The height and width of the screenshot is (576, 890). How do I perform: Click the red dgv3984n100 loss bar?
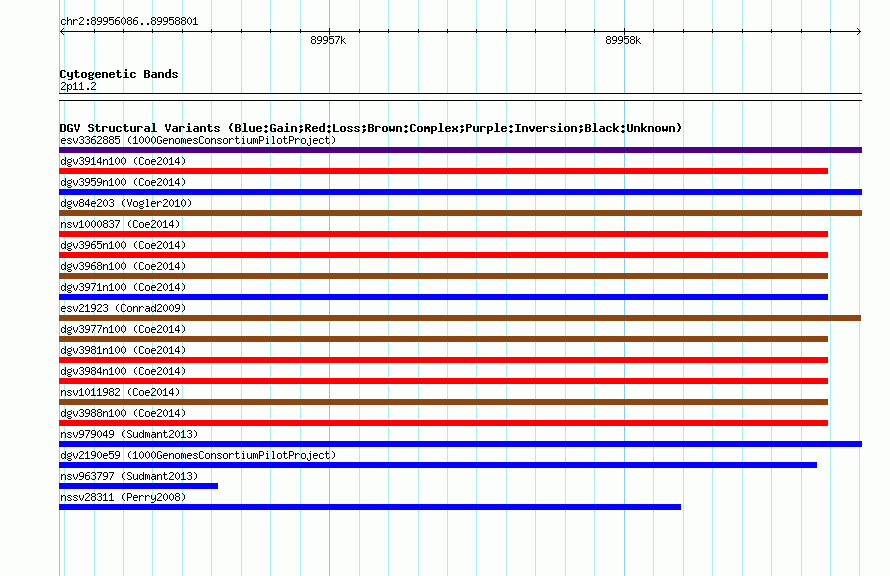pyautogui.click(x=443, y=381)
